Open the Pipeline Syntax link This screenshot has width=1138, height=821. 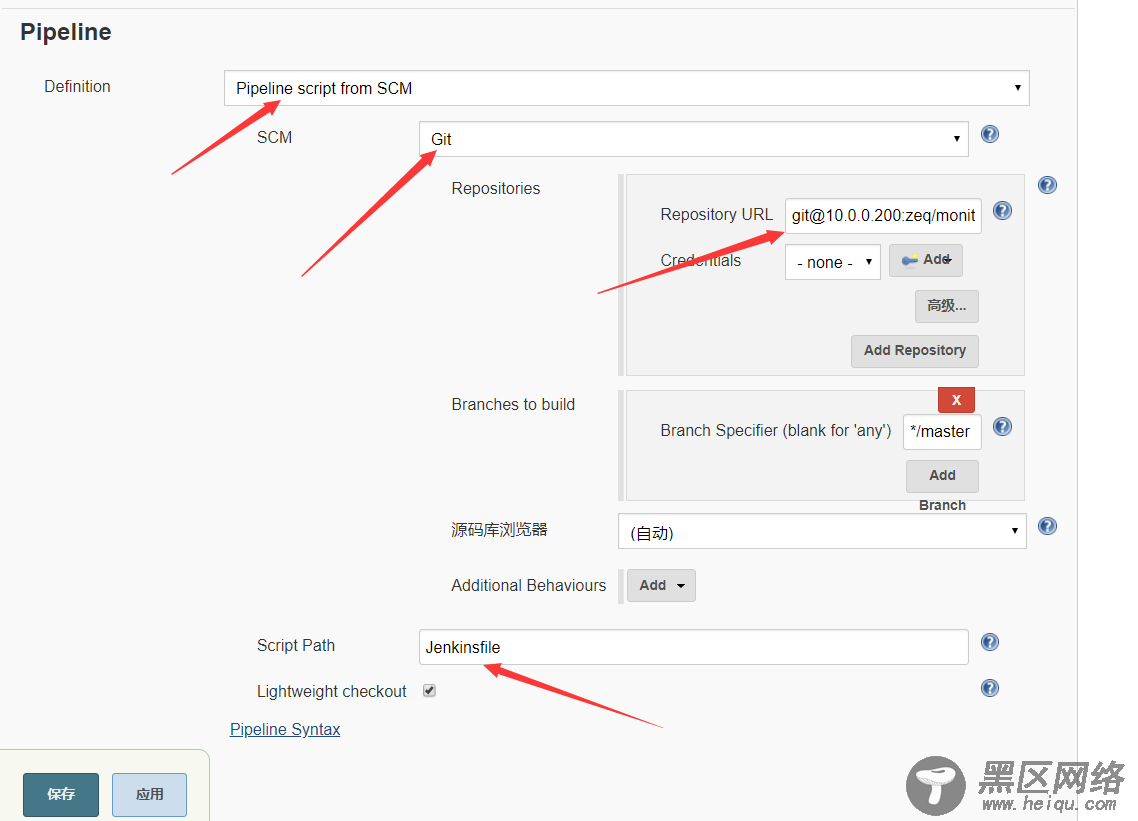coord(284,730)
